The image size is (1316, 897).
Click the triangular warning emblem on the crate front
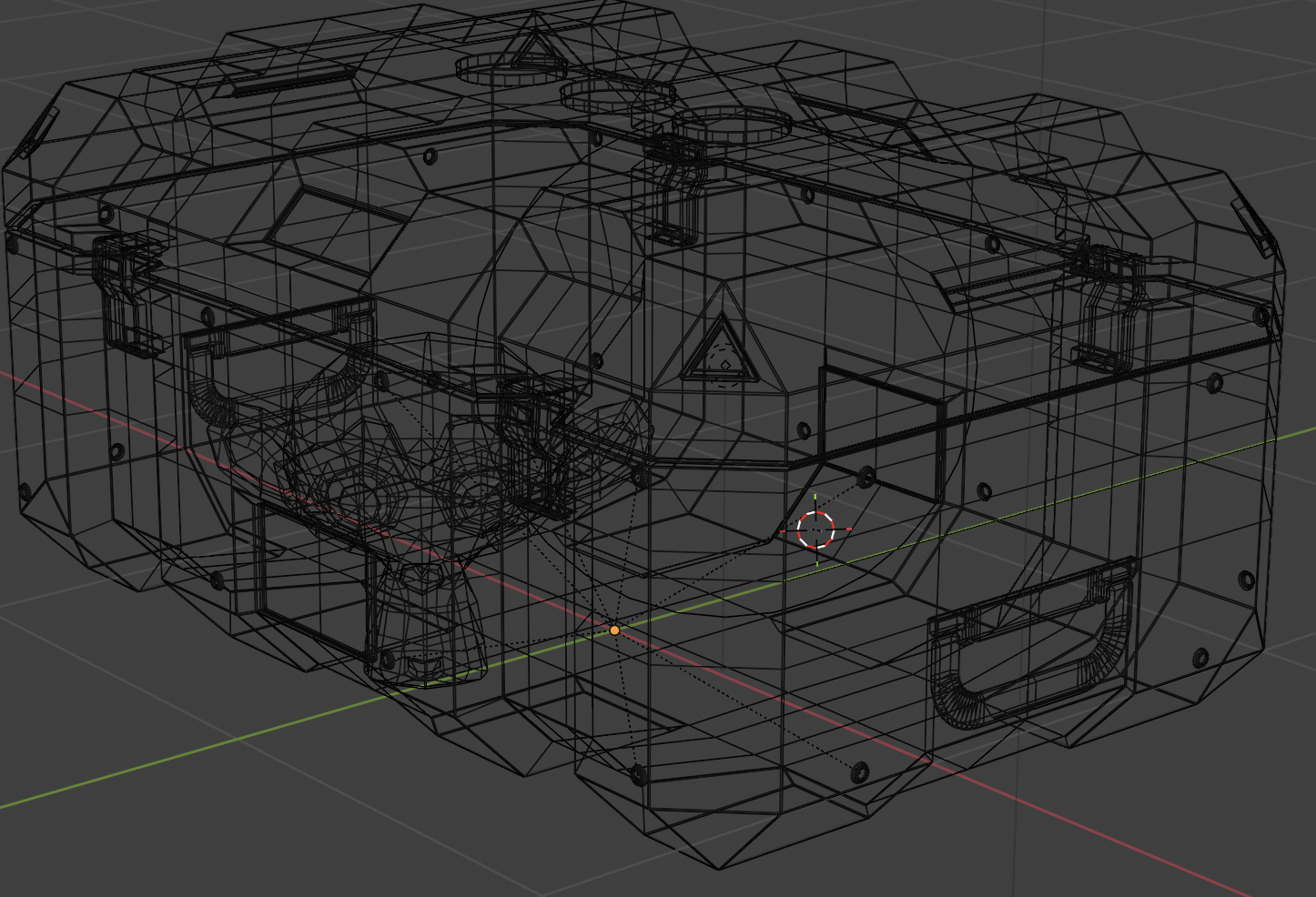[722, 350]
